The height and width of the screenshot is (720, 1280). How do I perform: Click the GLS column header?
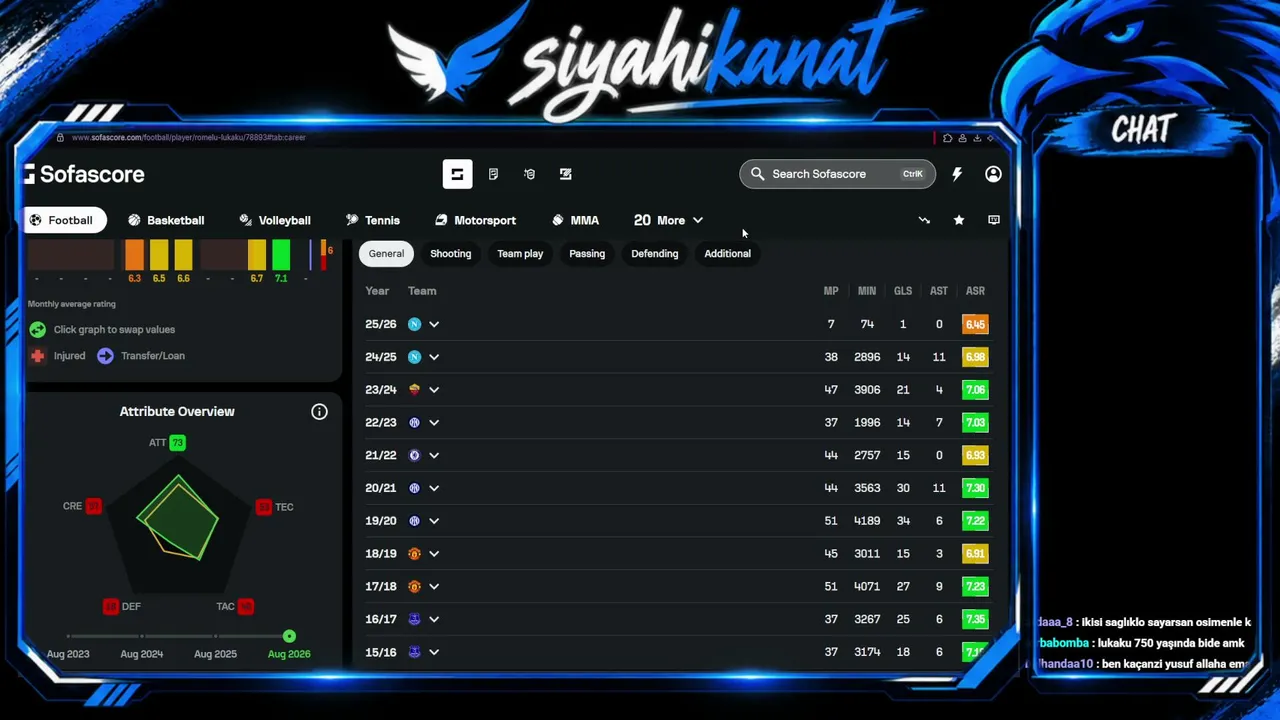(903, 291)
